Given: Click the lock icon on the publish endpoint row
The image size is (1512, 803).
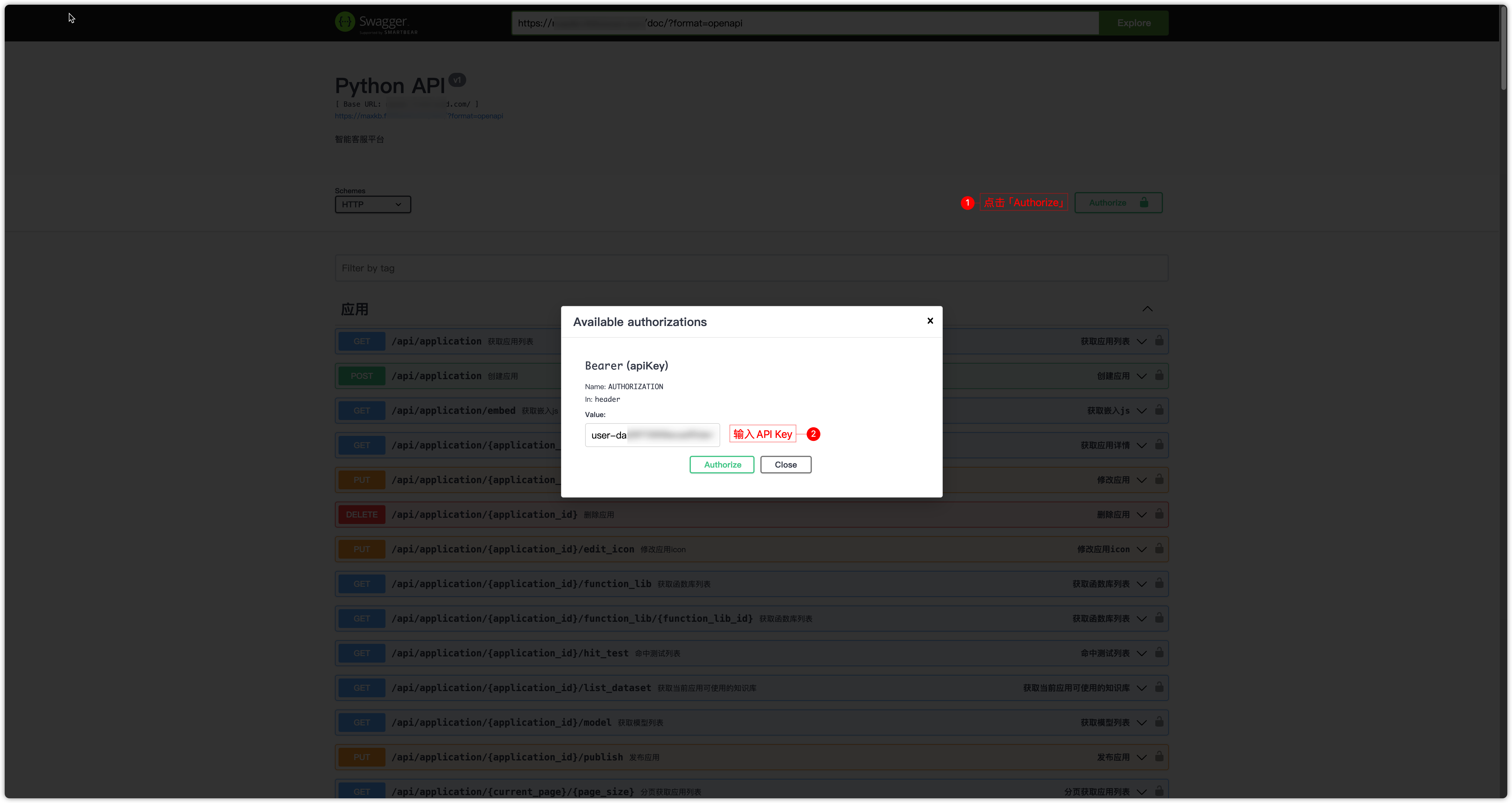Looking at the screenshot, I should [1159, 757].
